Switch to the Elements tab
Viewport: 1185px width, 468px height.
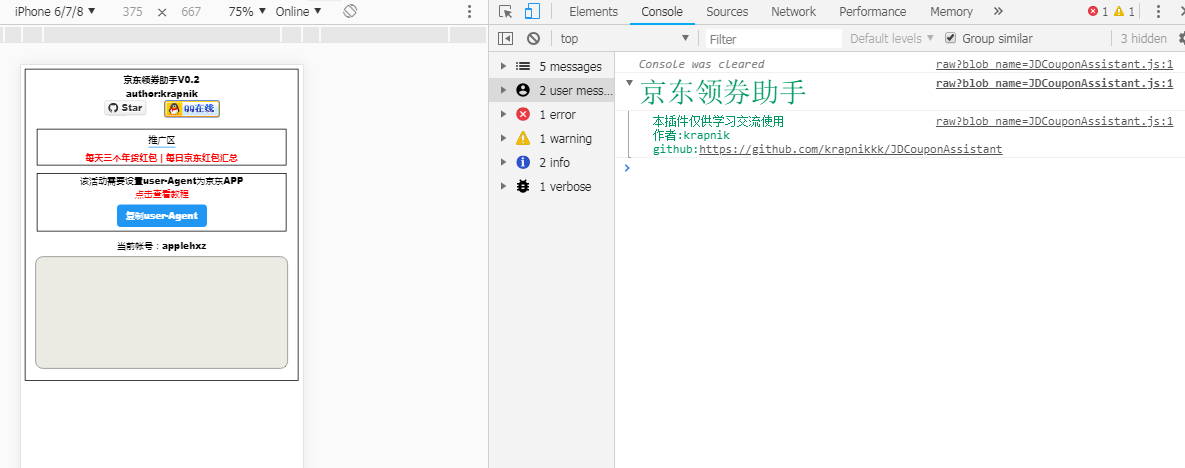pyautogui.click(x=593, y=11)
